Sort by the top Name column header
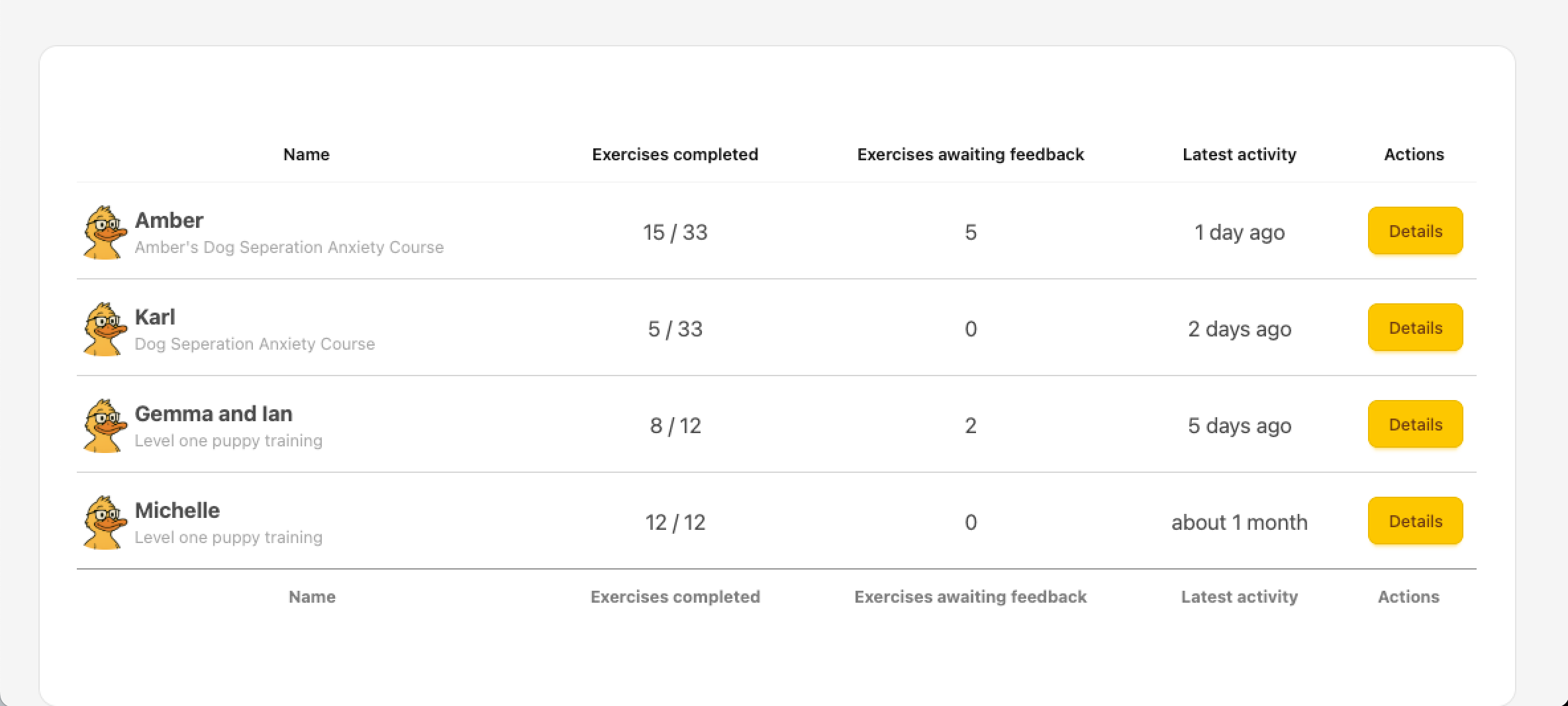The image size is (1568, 706). [x=307, y=154]
